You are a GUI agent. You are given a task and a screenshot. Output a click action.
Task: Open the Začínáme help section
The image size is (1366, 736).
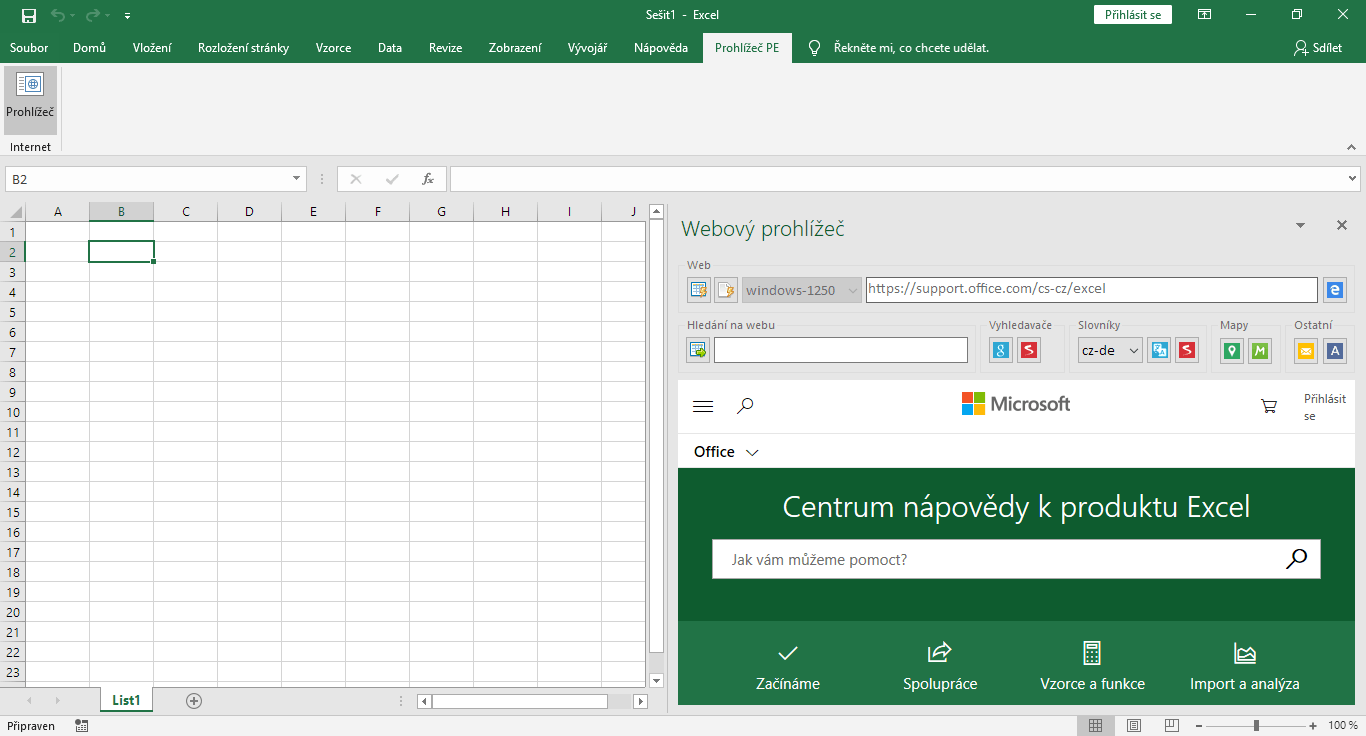(788, 668)
